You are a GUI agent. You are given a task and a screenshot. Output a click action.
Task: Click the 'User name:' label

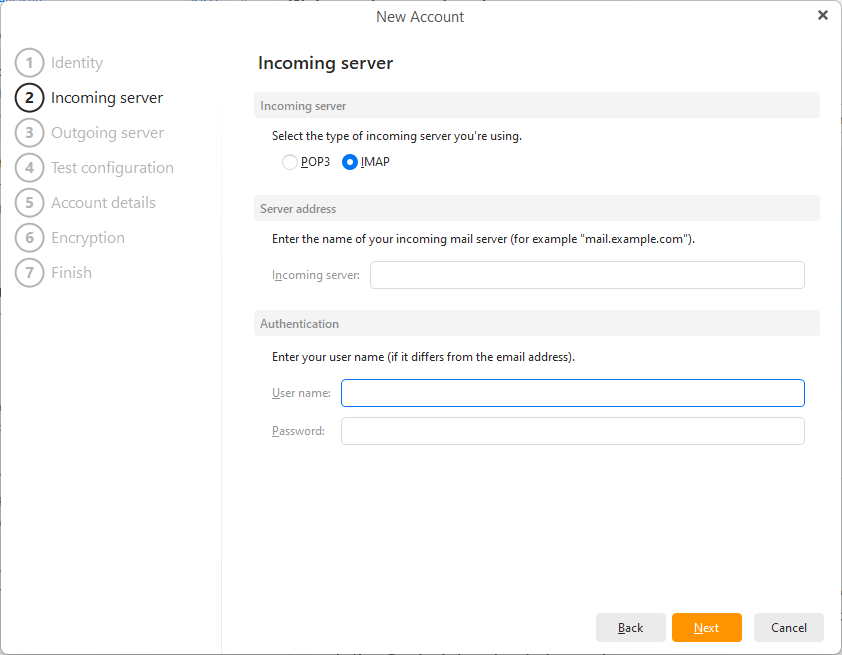301,393
